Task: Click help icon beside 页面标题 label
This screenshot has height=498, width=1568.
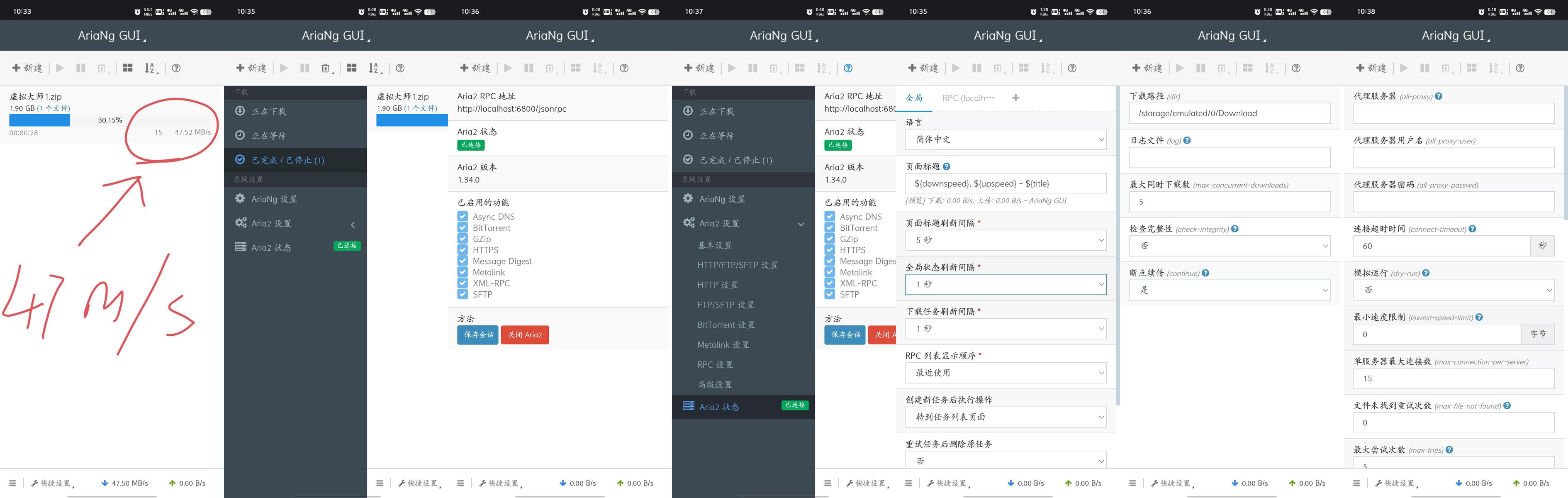Action: point(947,166)
